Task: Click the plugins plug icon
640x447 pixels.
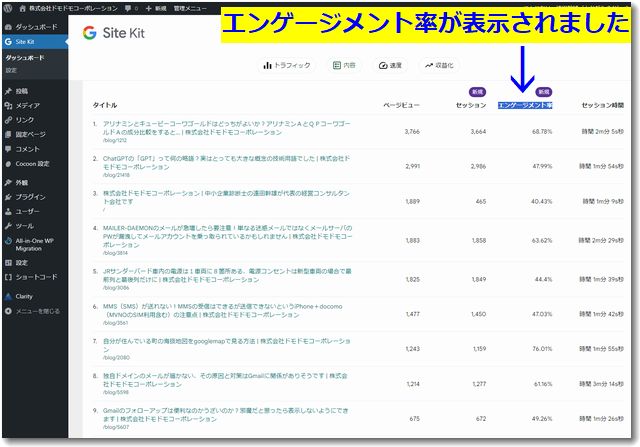Action: coord(8,197)
